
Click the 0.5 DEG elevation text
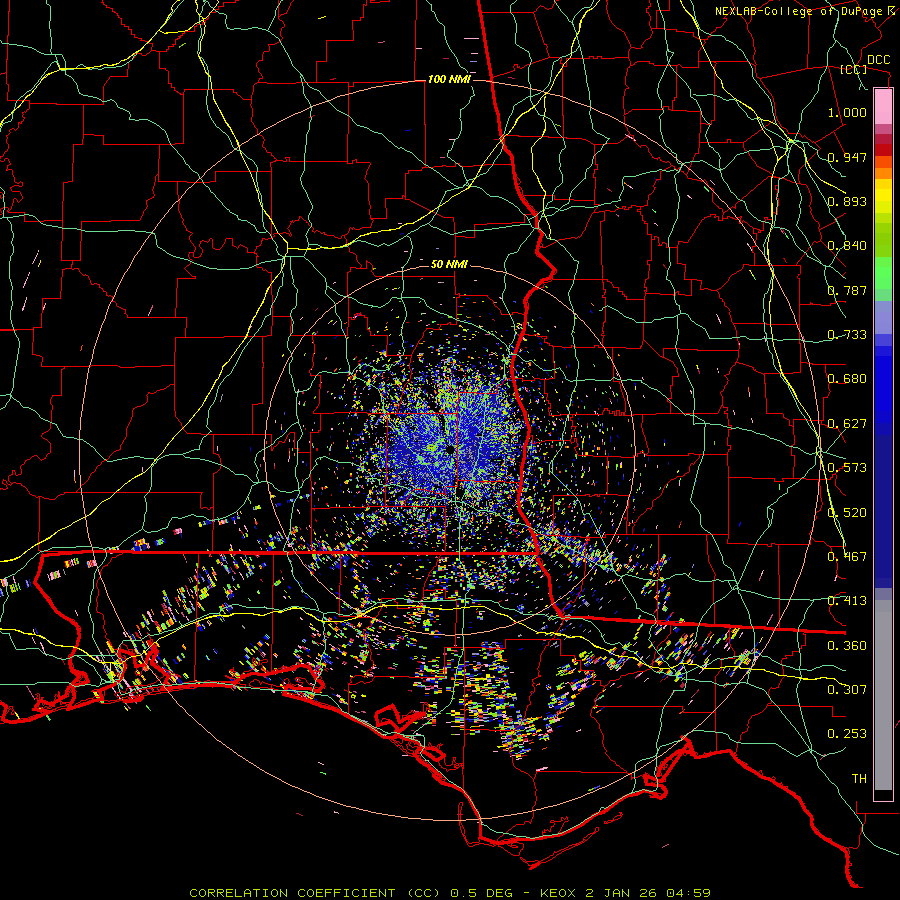point(482,893)
